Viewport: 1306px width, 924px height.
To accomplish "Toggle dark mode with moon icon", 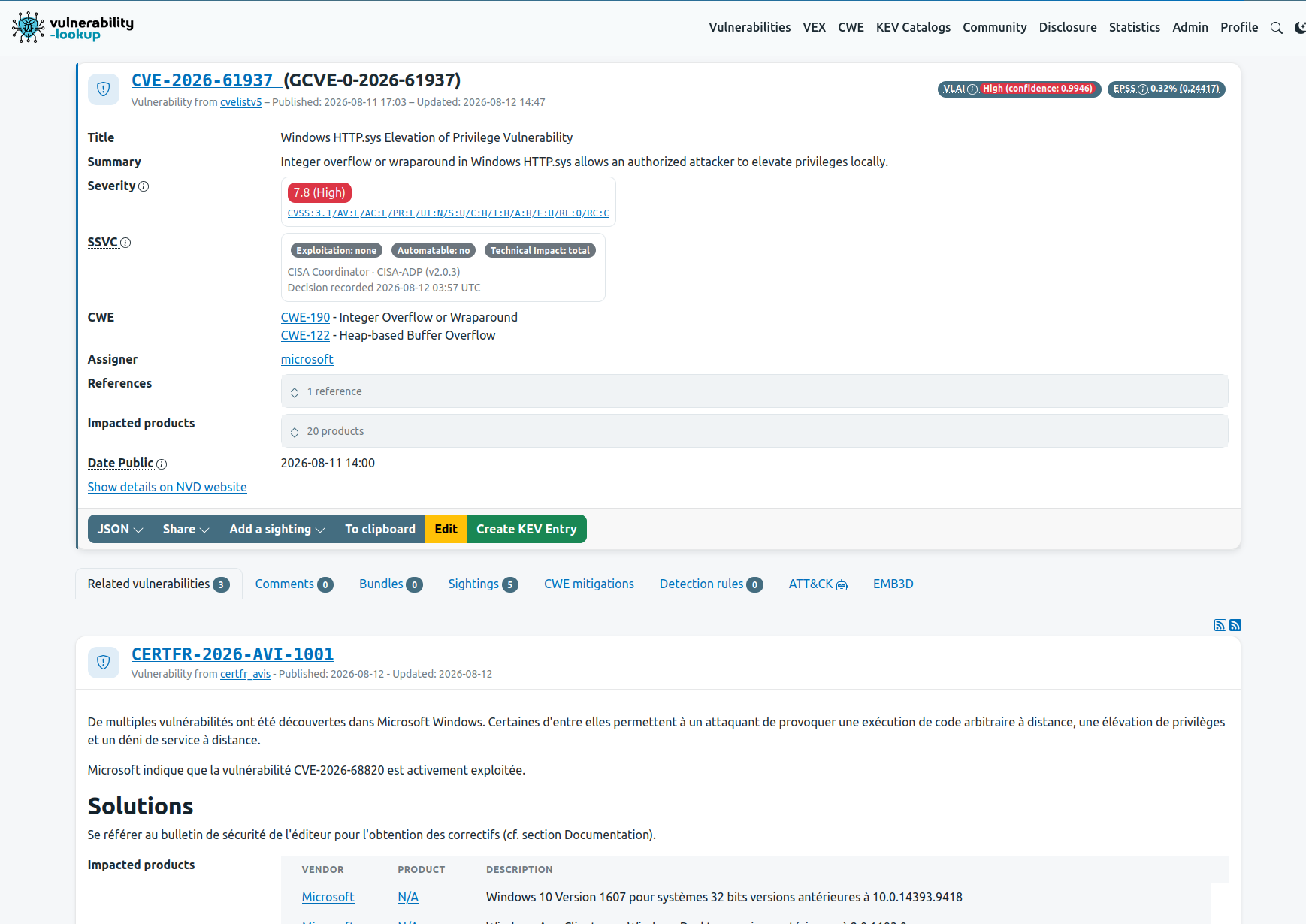I will tap(1300, 28).
